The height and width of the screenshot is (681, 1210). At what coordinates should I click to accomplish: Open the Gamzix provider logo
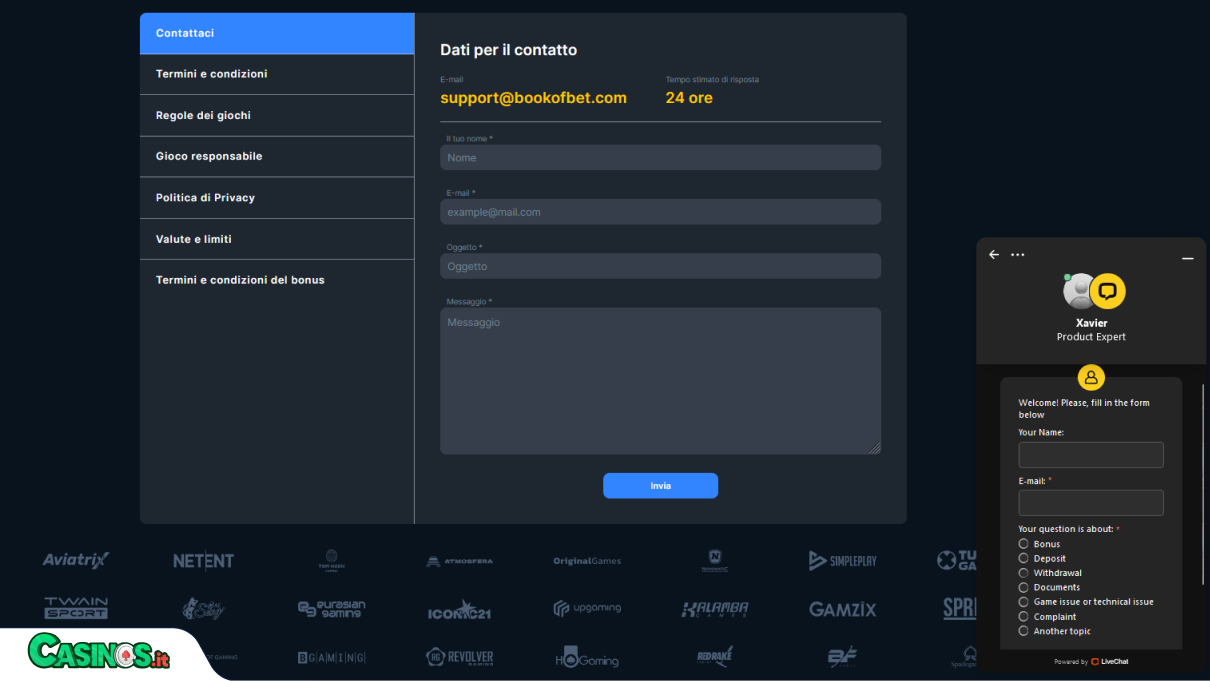pyautogui.click(x=843, y=609)
